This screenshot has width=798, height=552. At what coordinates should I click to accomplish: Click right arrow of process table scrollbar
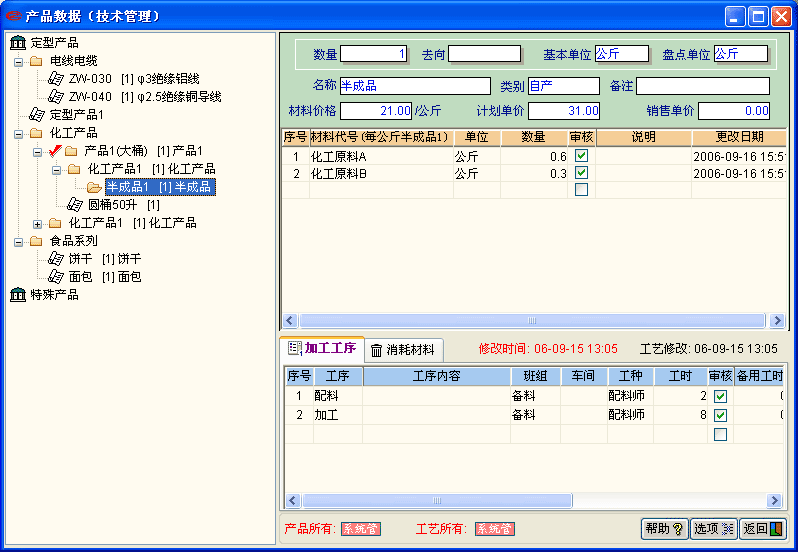pos(774,501)
